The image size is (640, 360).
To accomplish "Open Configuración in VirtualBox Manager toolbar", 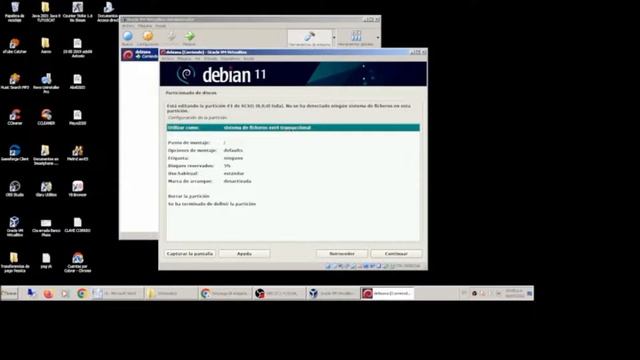I will coord(148,38).
